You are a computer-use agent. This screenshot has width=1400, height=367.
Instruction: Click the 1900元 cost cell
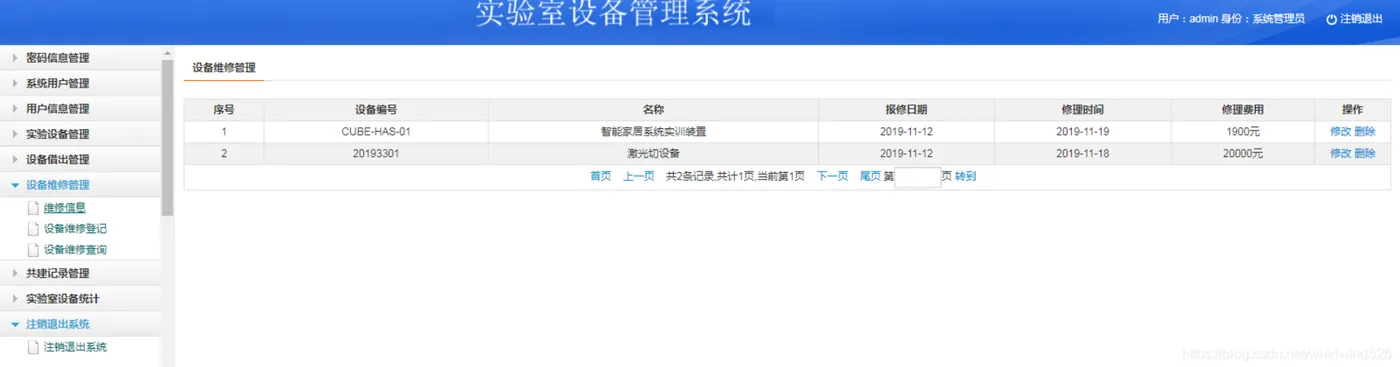(x=1243, y=131)
